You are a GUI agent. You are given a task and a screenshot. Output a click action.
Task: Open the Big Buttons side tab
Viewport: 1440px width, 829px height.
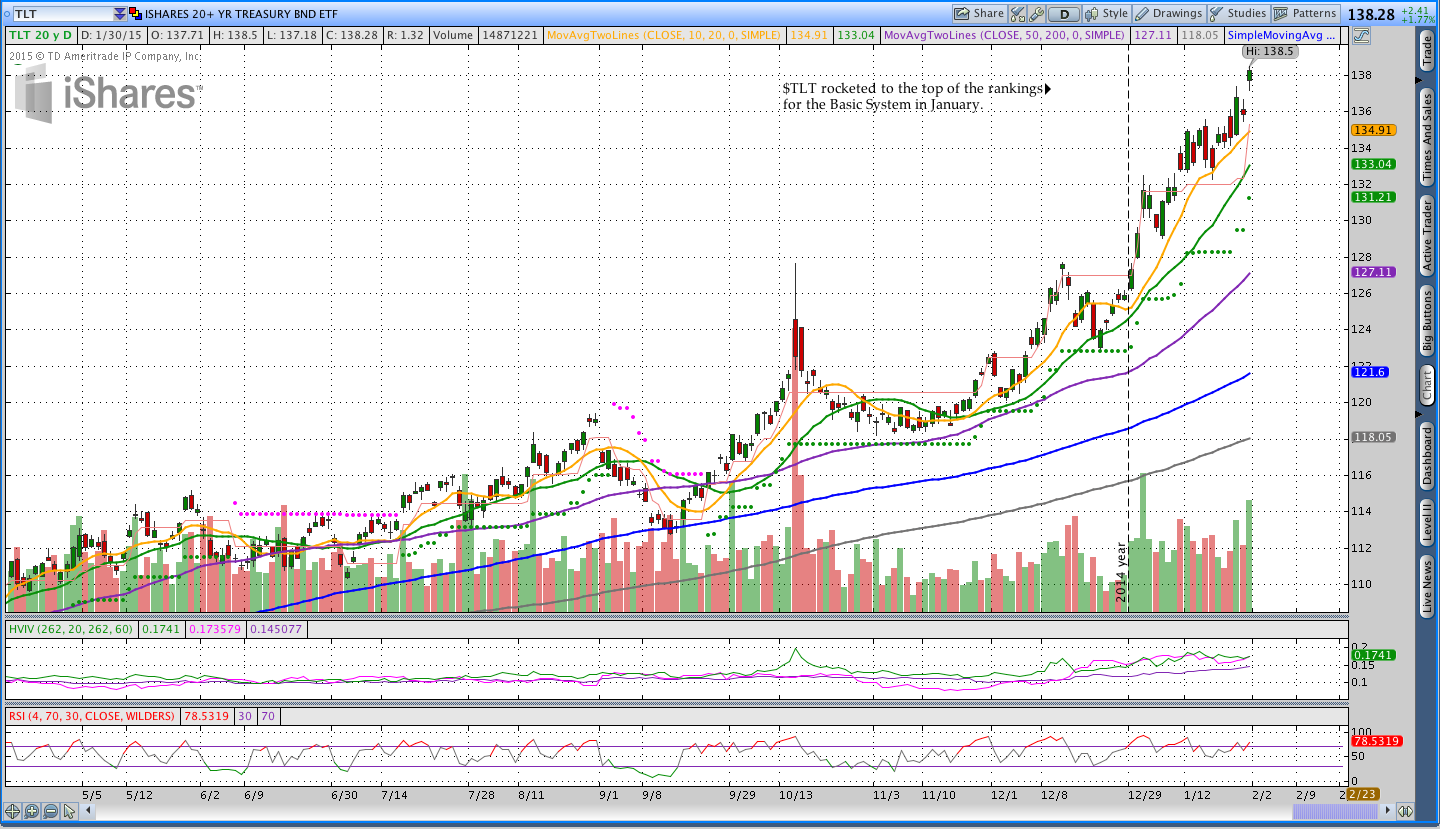pos(1428,320)
